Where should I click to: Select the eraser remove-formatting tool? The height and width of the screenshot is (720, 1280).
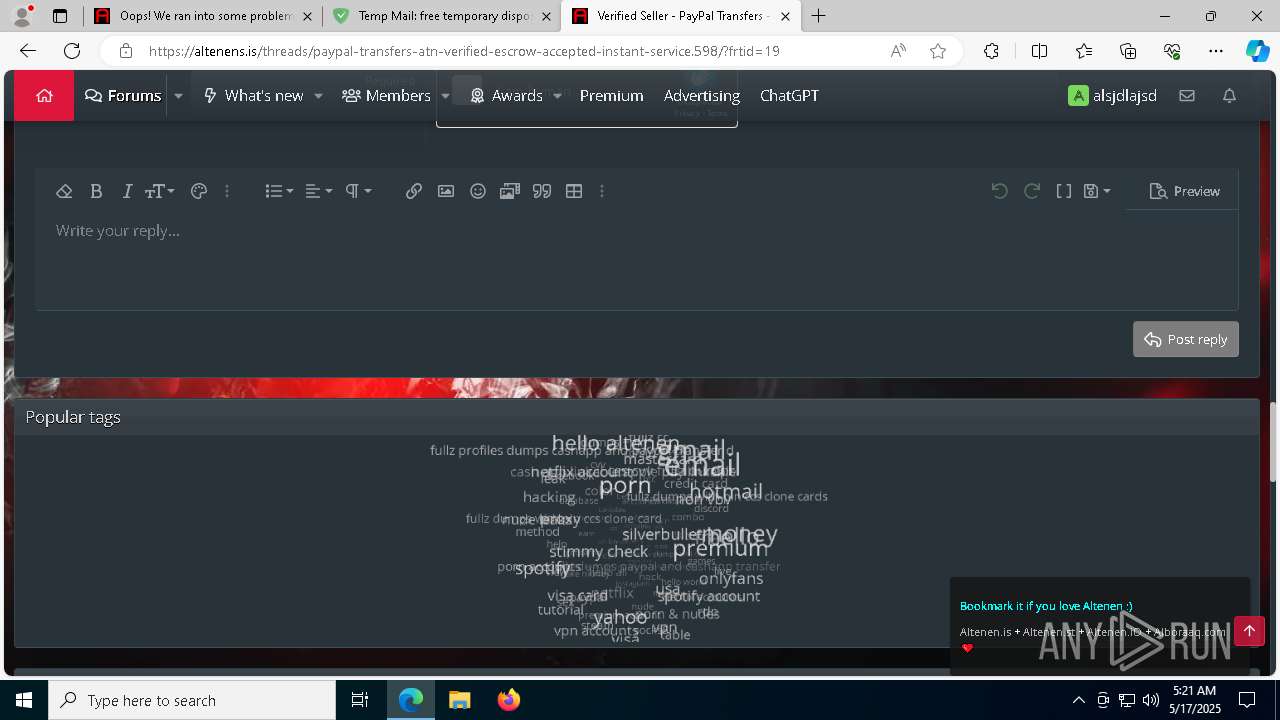[64, 191]
